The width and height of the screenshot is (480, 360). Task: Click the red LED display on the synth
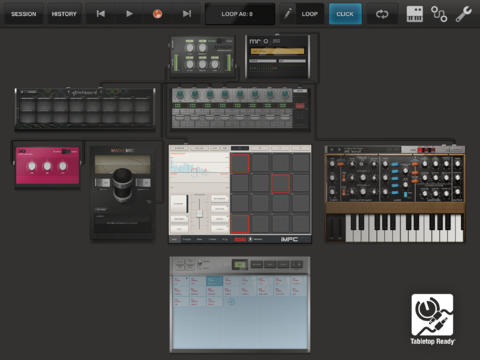coord(426,150)
